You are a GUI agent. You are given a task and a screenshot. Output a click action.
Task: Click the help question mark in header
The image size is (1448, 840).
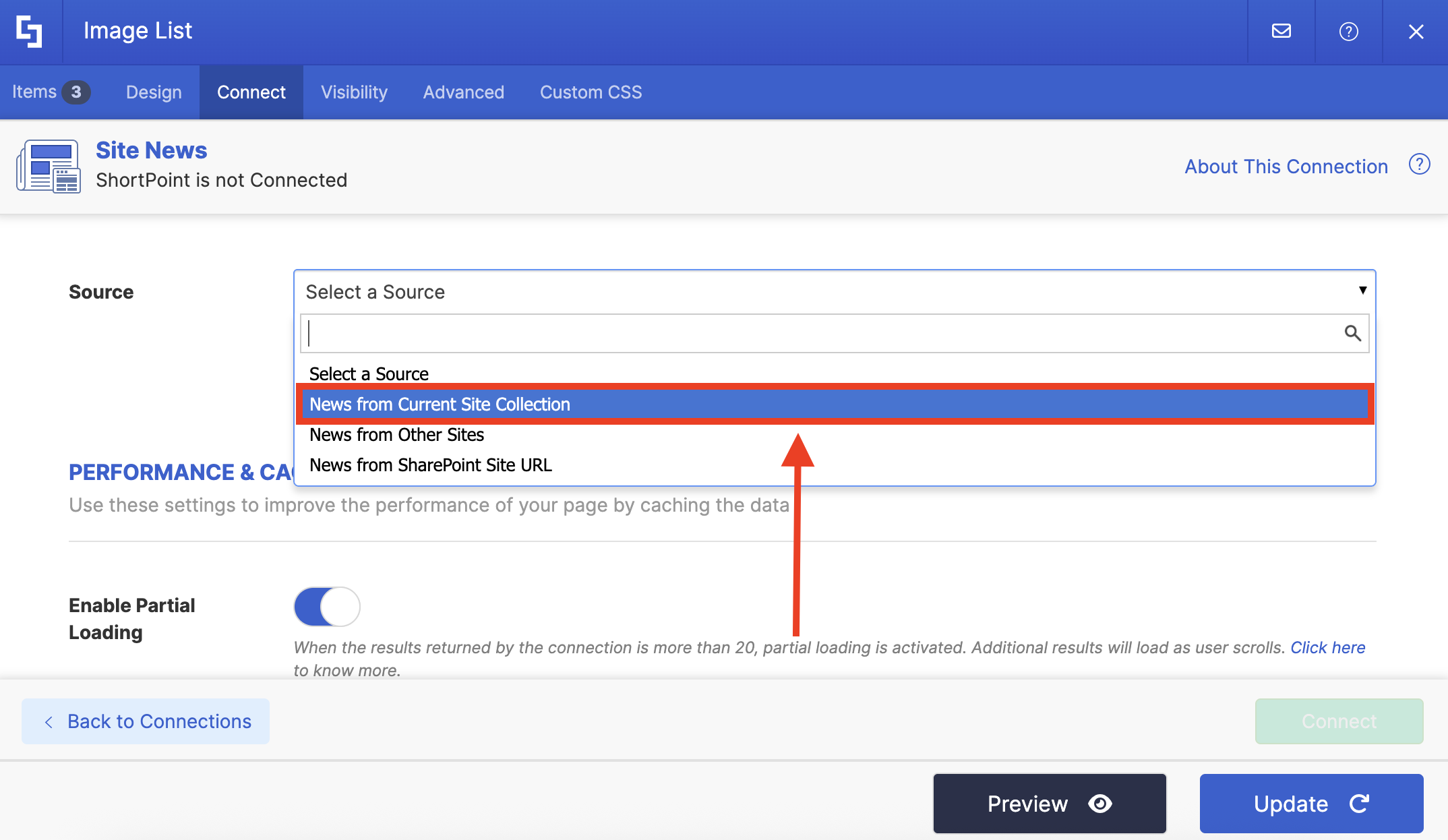(x=1348, y=31)
